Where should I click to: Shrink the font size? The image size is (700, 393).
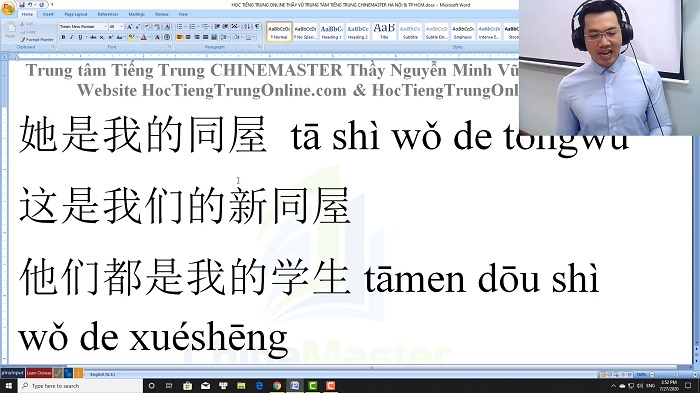click(138, 26)
